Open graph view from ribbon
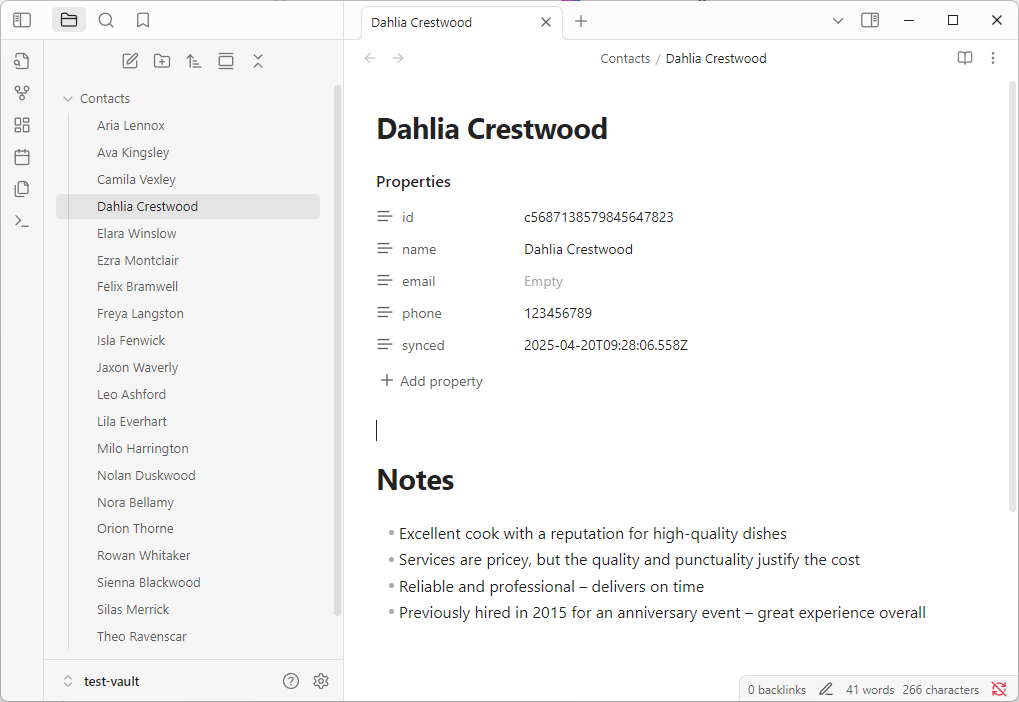The height and width of the screenshot is (702, 1019). click(x=22, y=93)
